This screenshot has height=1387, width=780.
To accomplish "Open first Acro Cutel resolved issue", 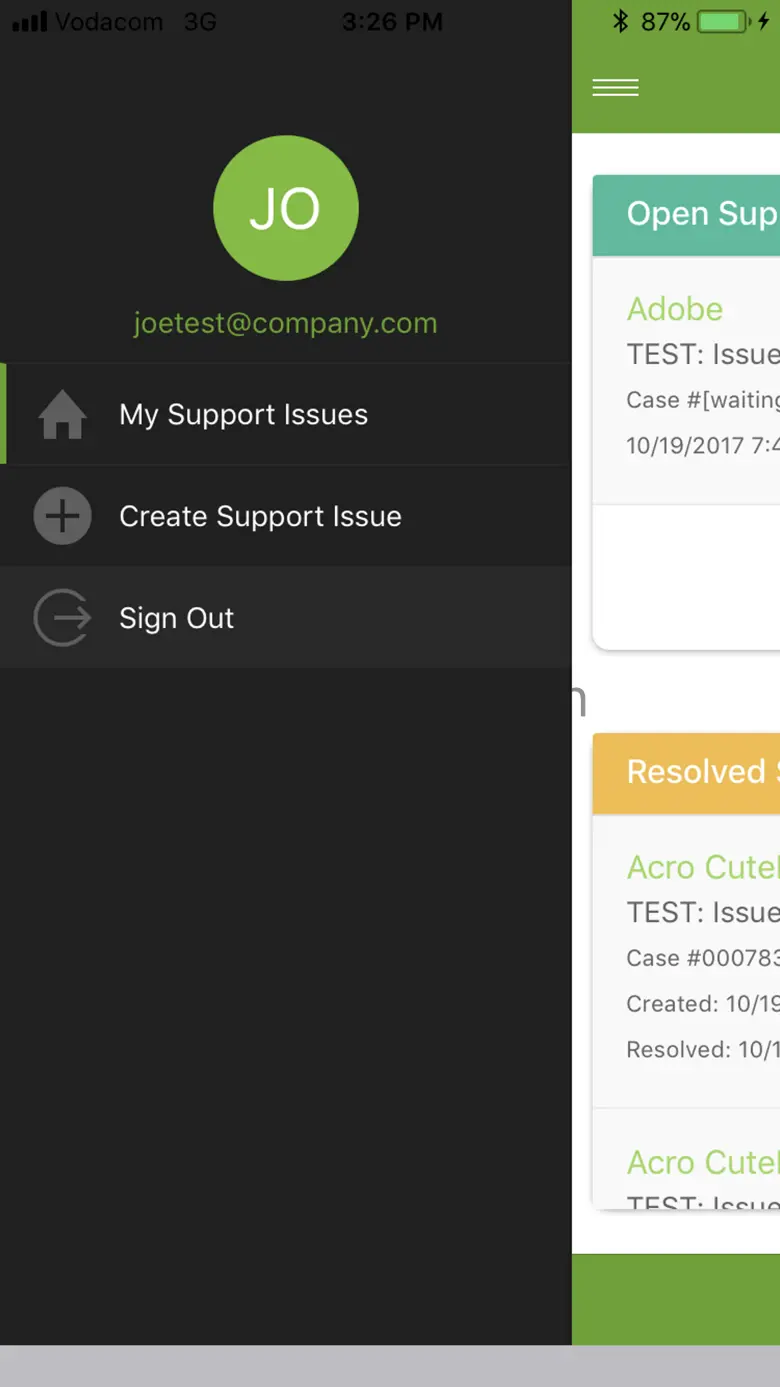I will click(x=702, y=867).
